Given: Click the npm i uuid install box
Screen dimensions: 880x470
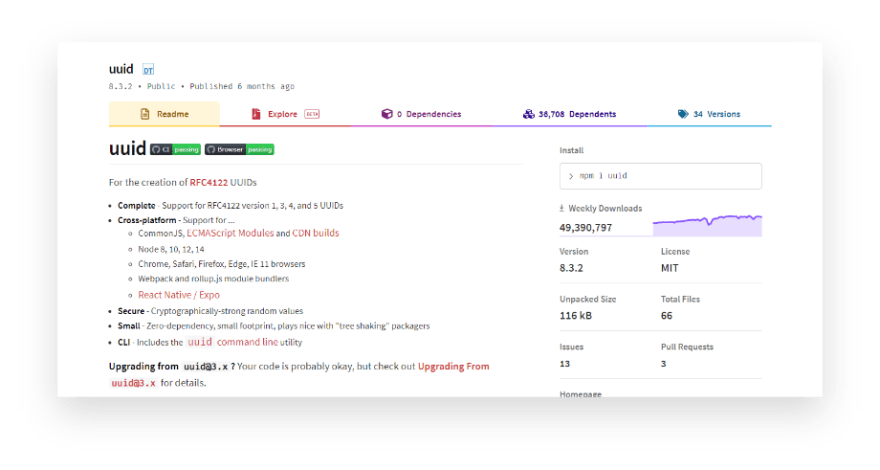Looking at the screenshot, I should point(661,176).
